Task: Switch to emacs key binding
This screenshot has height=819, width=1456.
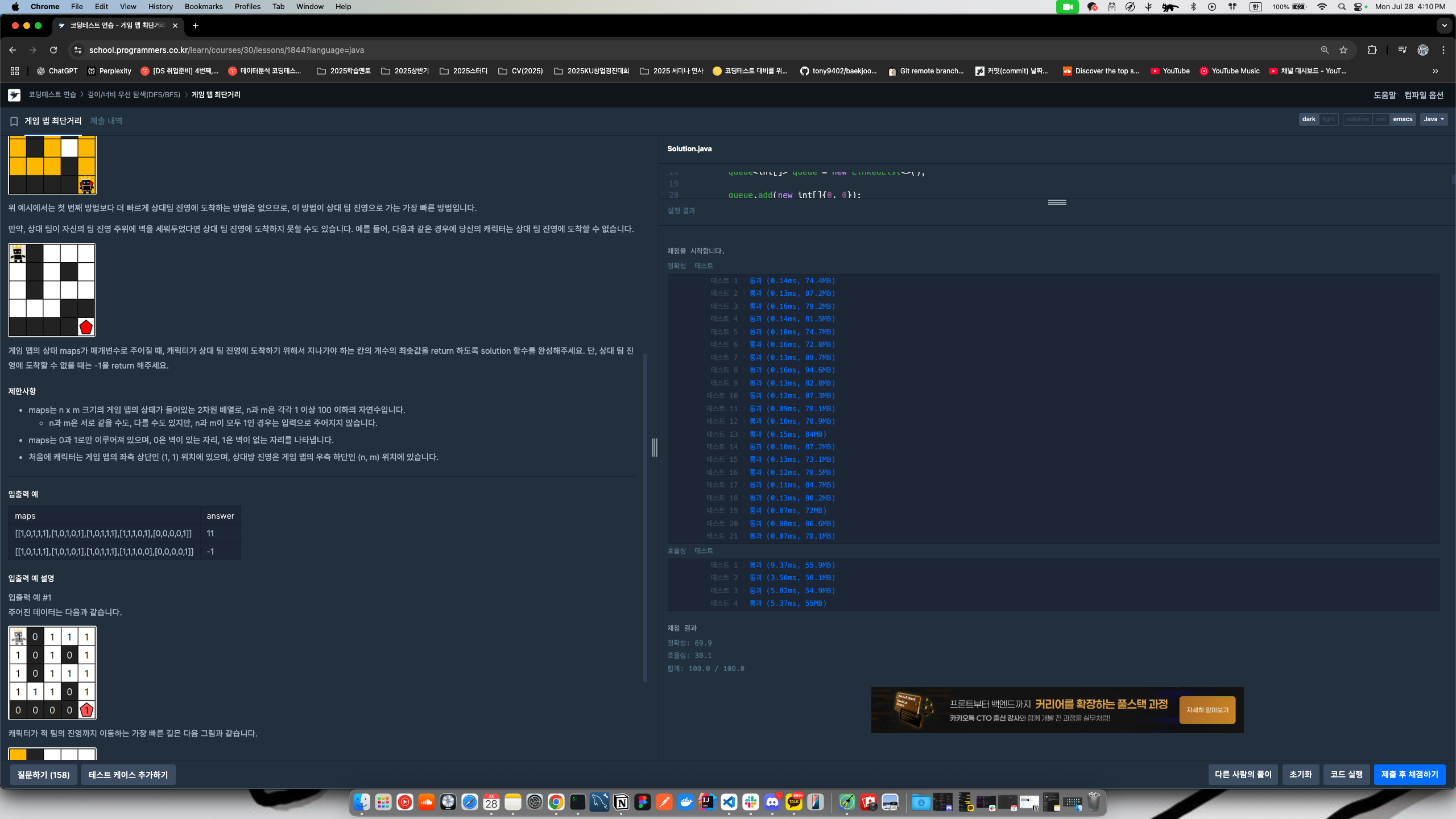Action: click(x=1403, y=119)
